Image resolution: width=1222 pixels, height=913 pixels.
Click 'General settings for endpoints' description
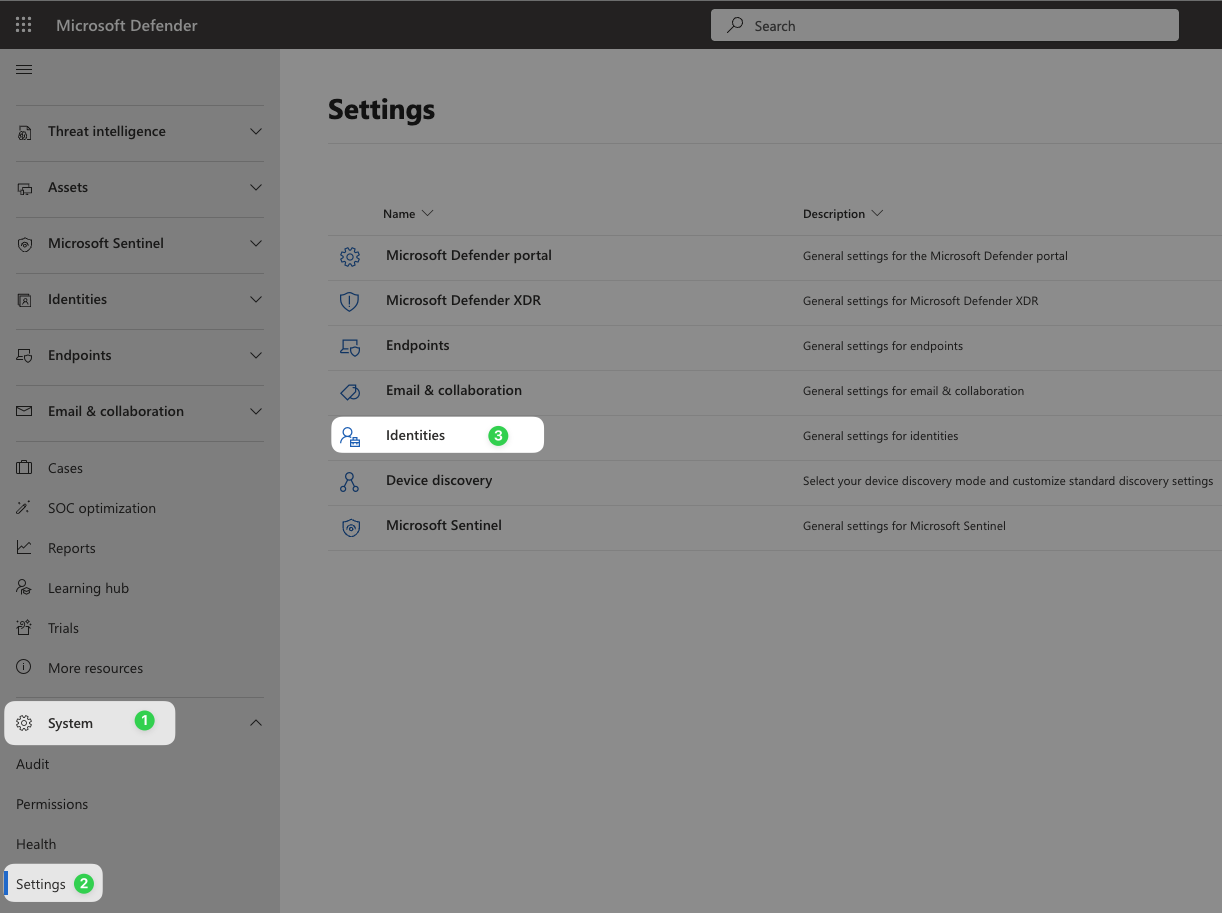pos(883,346)
